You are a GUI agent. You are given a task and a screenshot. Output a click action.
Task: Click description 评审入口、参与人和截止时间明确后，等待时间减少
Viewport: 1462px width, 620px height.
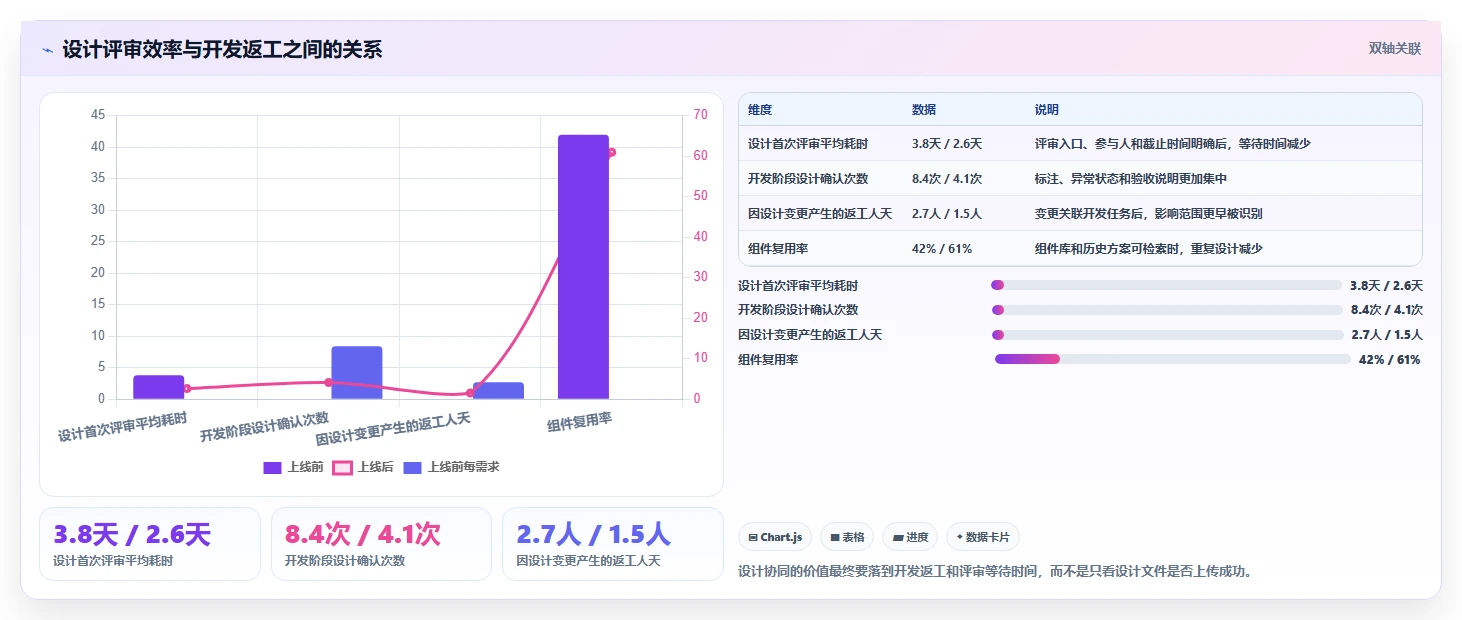[1173, 144]
